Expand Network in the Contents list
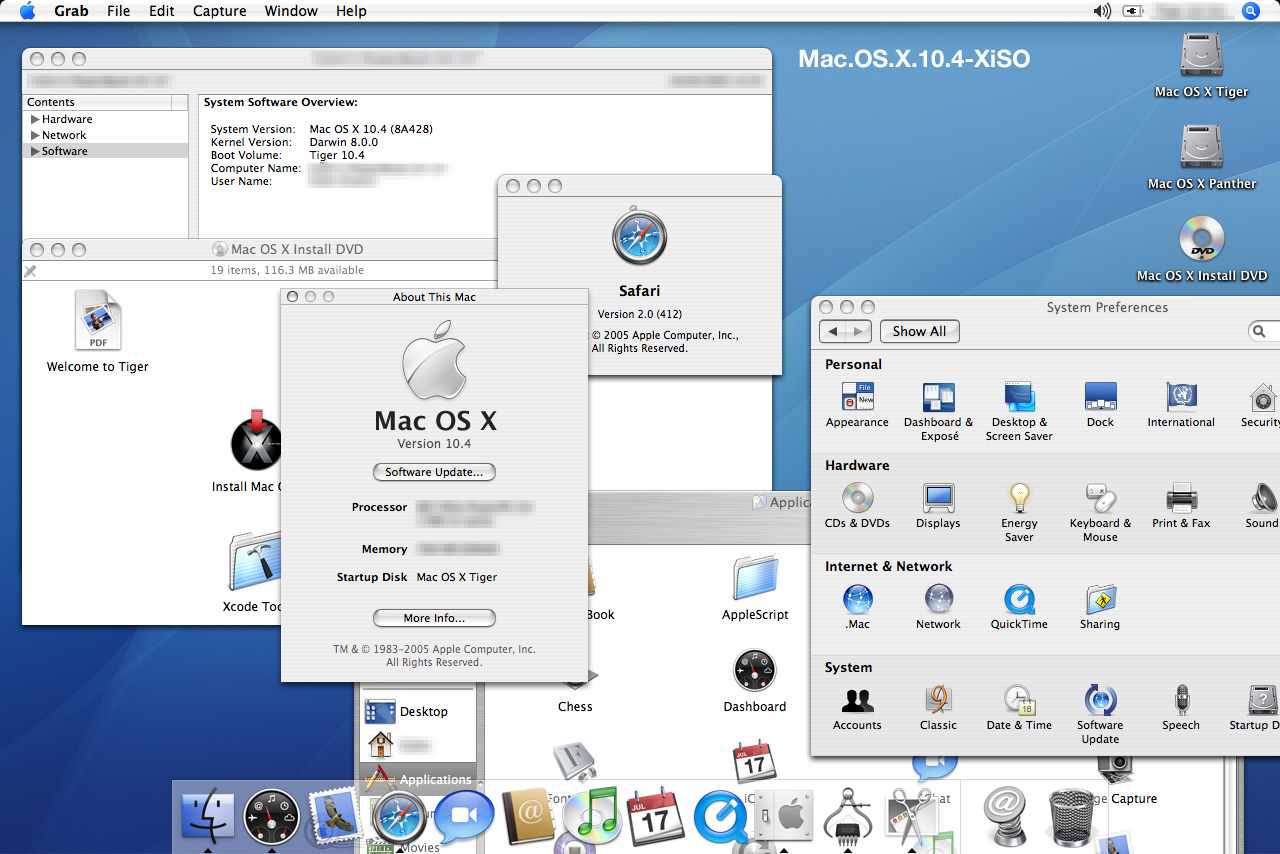 36,135
